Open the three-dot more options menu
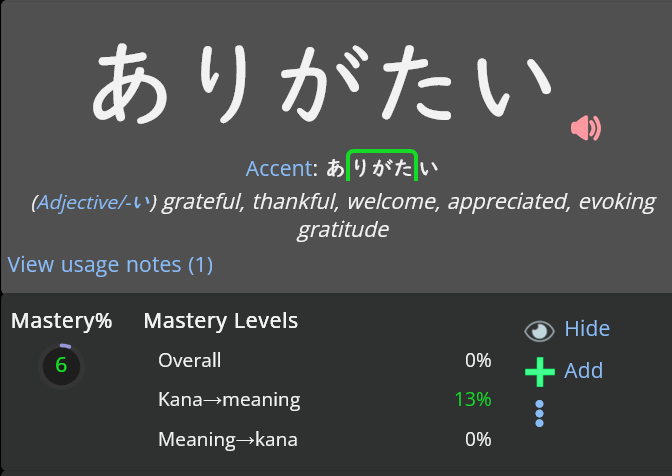This screenshot has height=476, width=672. [539, 413]
